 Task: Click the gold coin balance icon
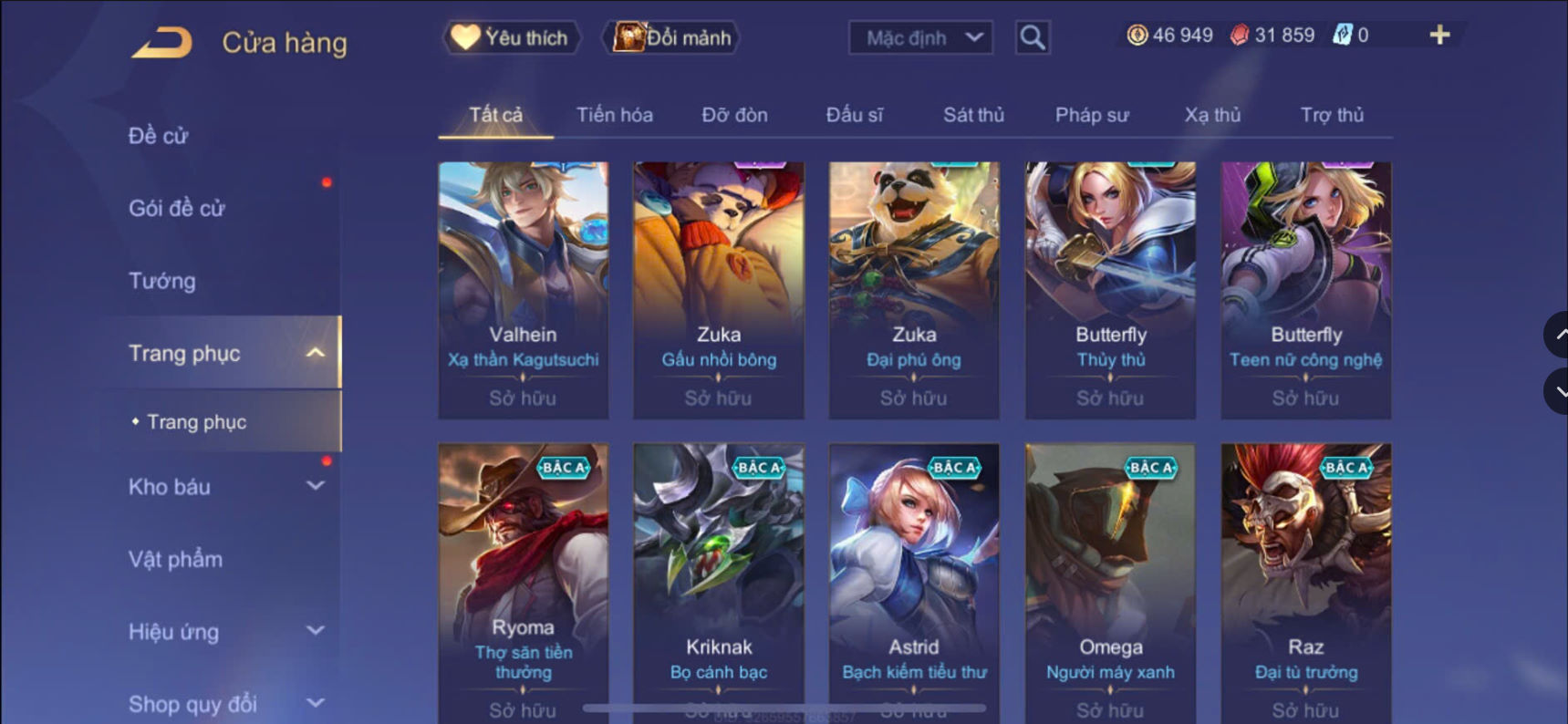tap(1137, 36)
